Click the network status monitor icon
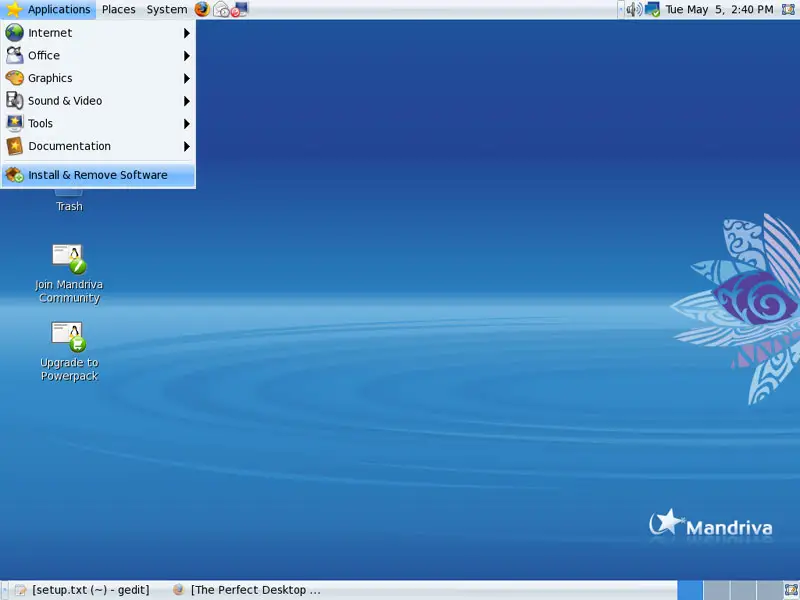This screenshot has height=600, width=800. [652, 9]
